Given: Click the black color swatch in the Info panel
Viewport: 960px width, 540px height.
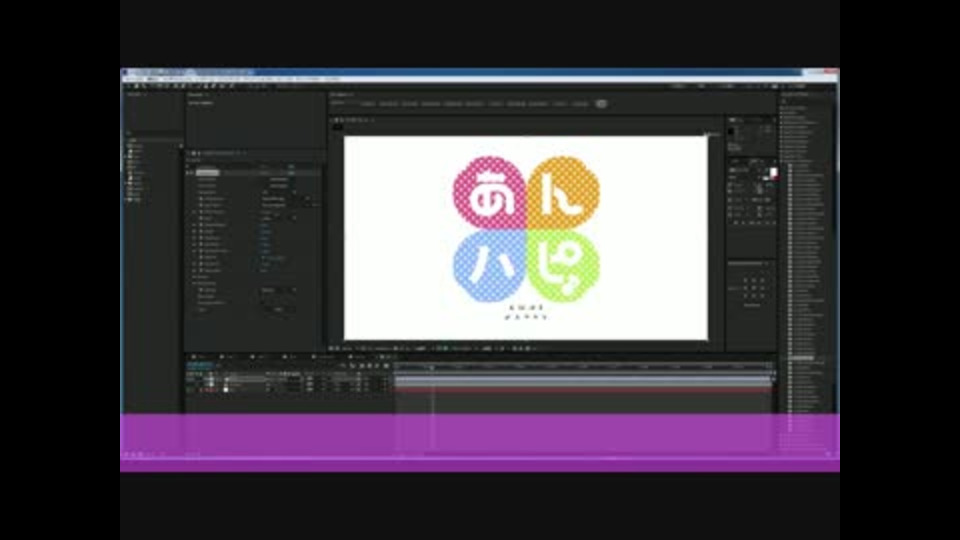Looking at the screenshot, I should (731, 131).
